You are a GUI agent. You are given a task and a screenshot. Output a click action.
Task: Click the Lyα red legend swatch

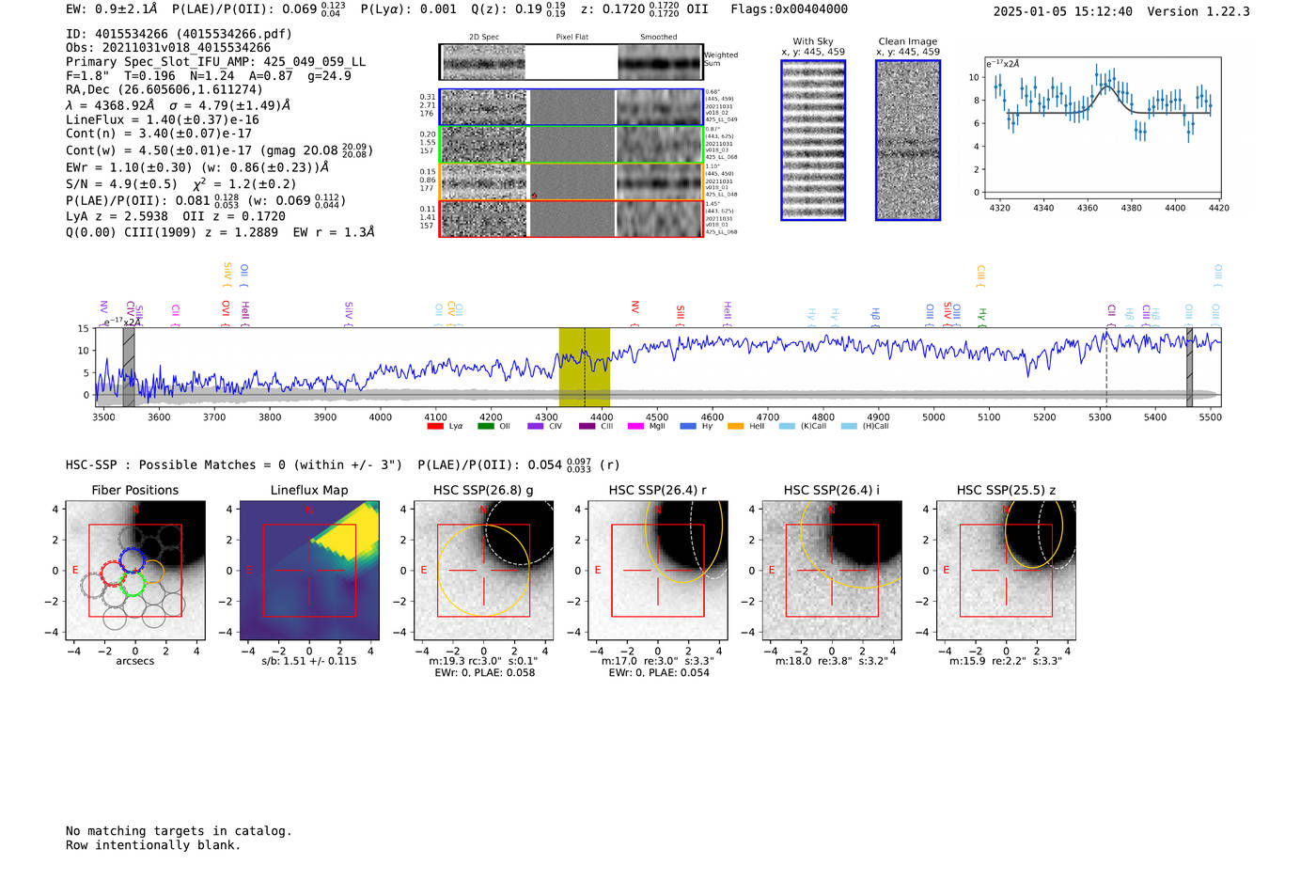[435, 426]
